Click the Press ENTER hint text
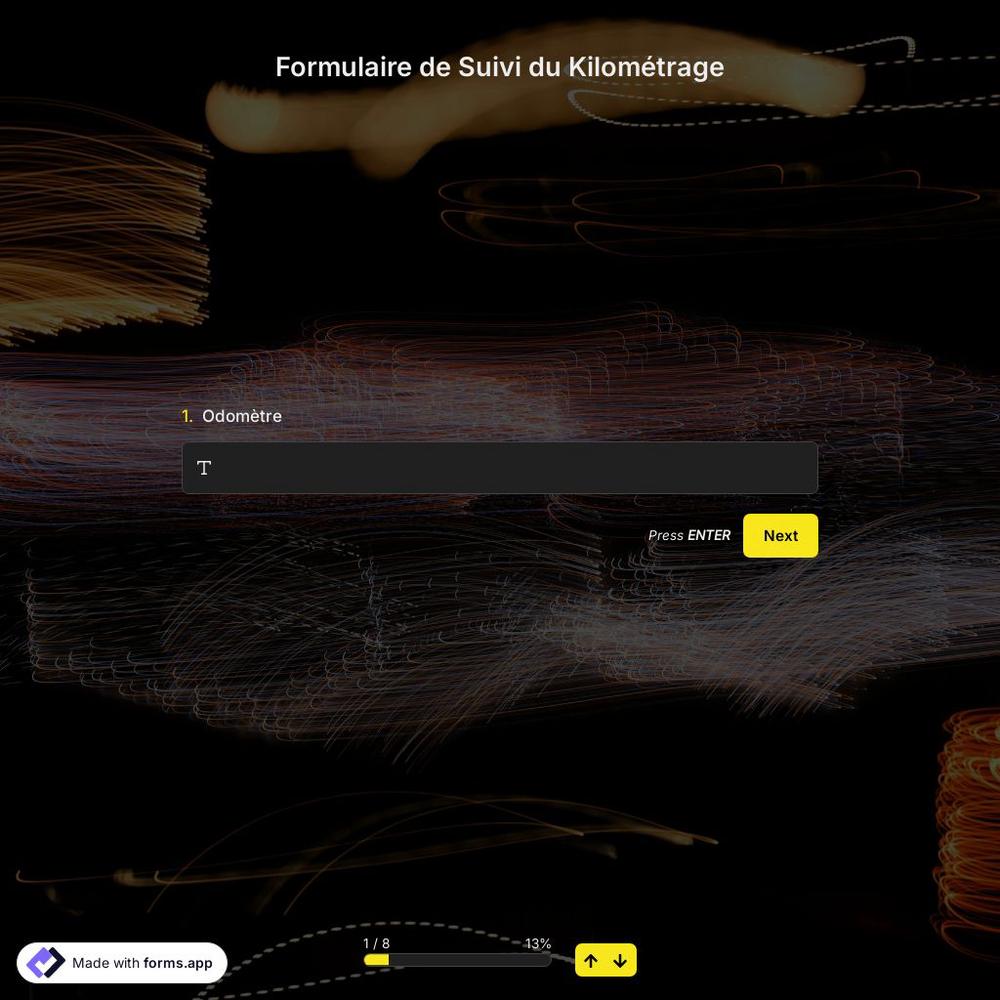The height and width of the screenshot is (1000, 1000). (x=689, y=536)
